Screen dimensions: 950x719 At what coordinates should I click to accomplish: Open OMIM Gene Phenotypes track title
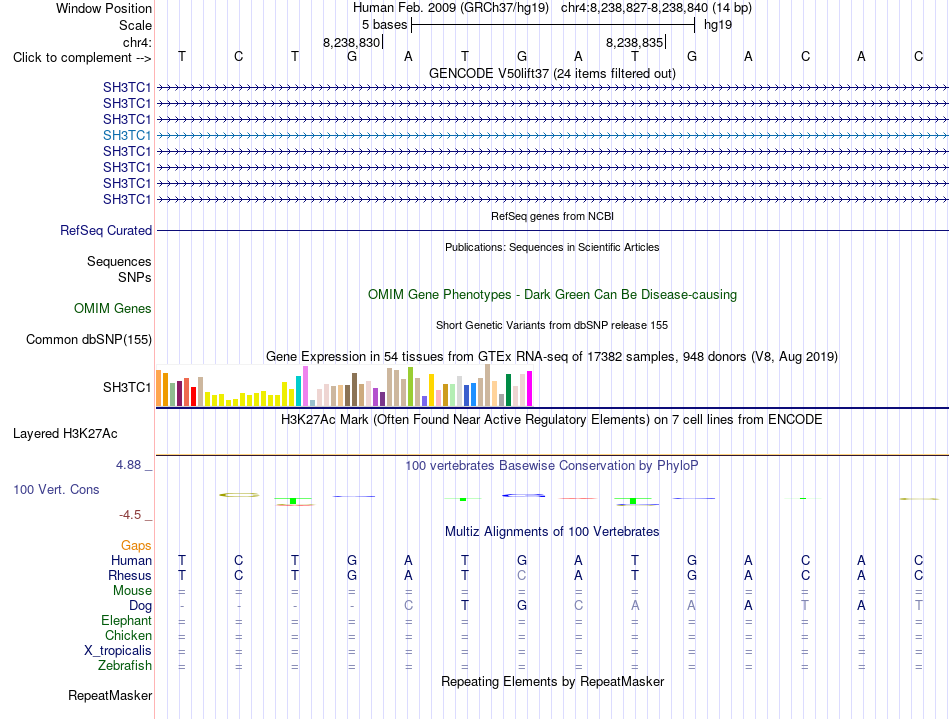click(x=552, y=294)
